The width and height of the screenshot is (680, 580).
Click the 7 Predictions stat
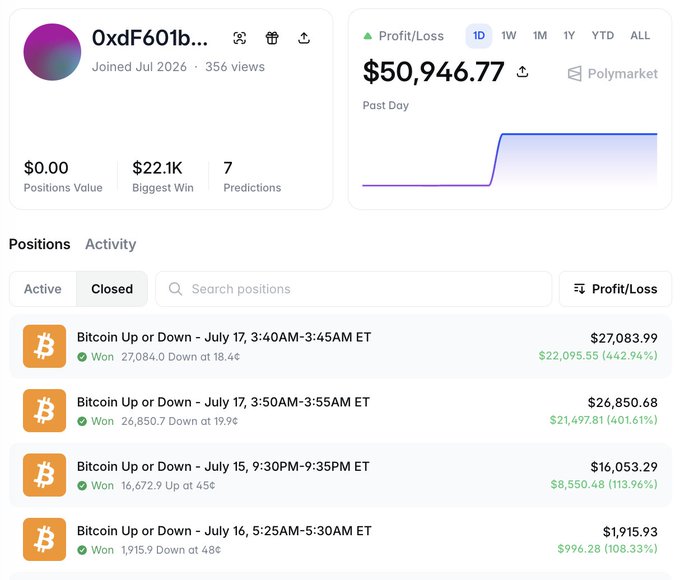point(252,176)
